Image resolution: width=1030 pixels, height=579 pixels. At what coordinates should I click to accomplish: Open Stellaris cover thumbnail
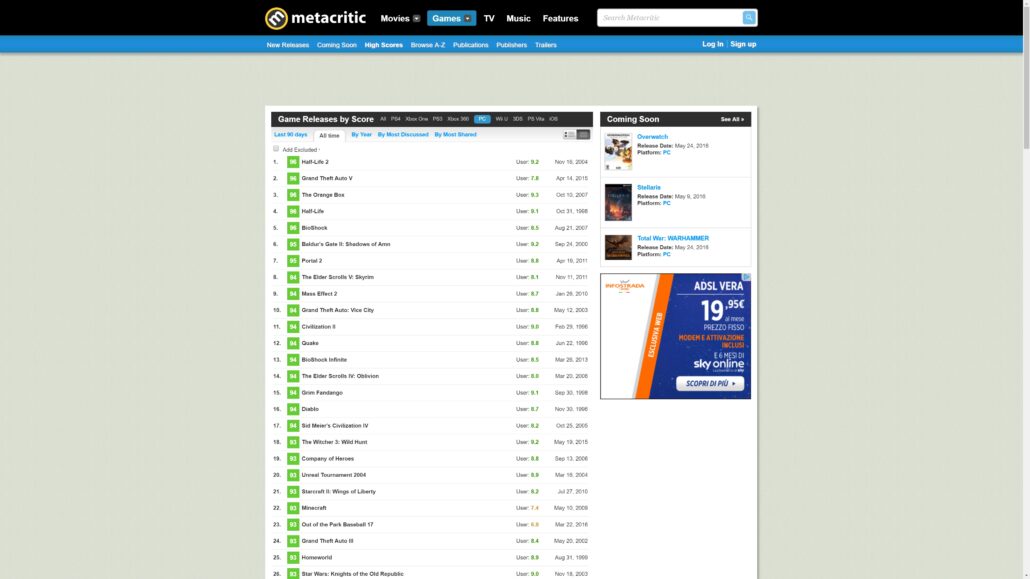pyautogui.click(x=618, y=202)
